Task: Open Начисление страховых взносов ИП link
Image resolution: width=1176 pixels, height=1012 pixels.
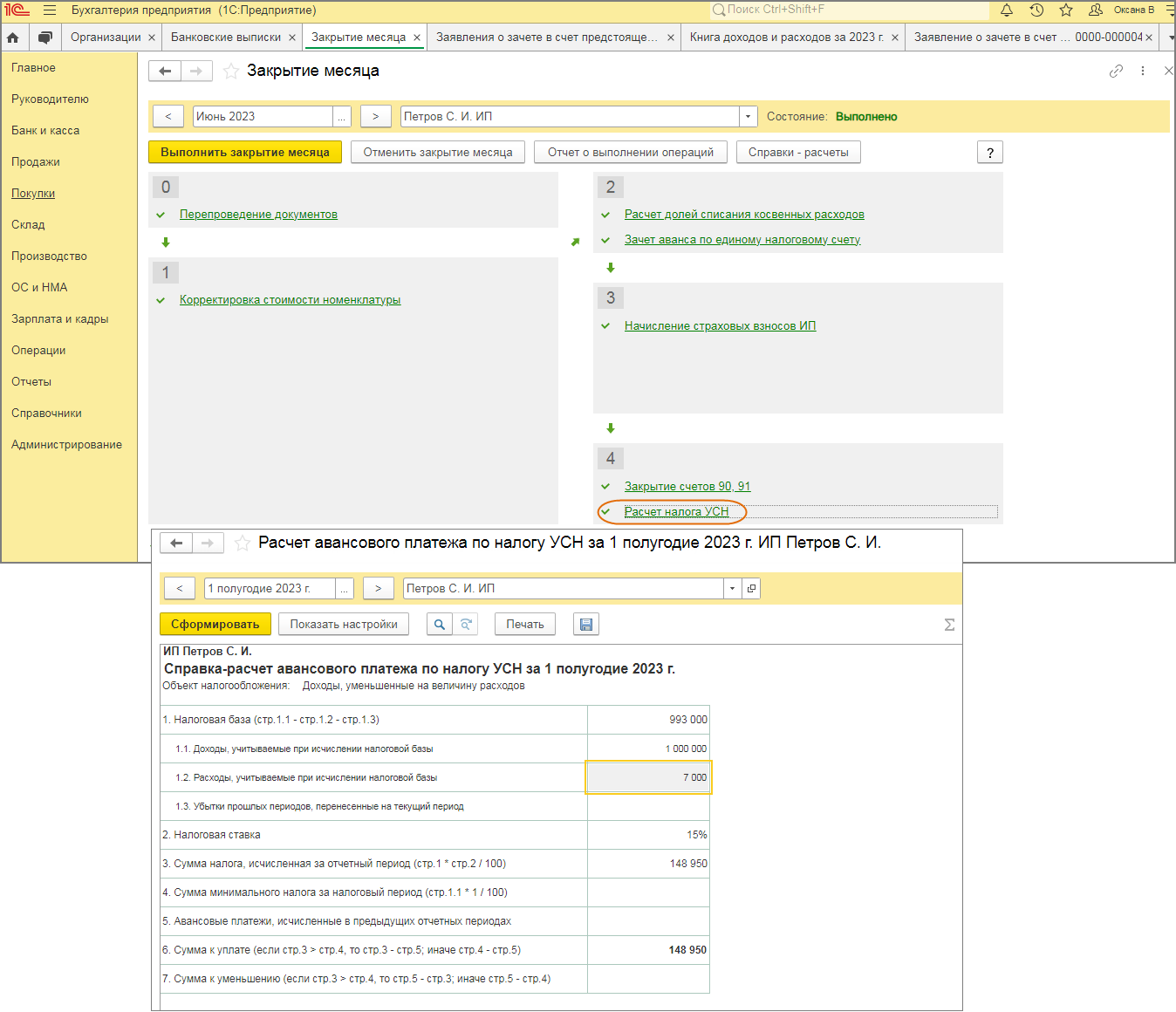Action: pos(721,325)
